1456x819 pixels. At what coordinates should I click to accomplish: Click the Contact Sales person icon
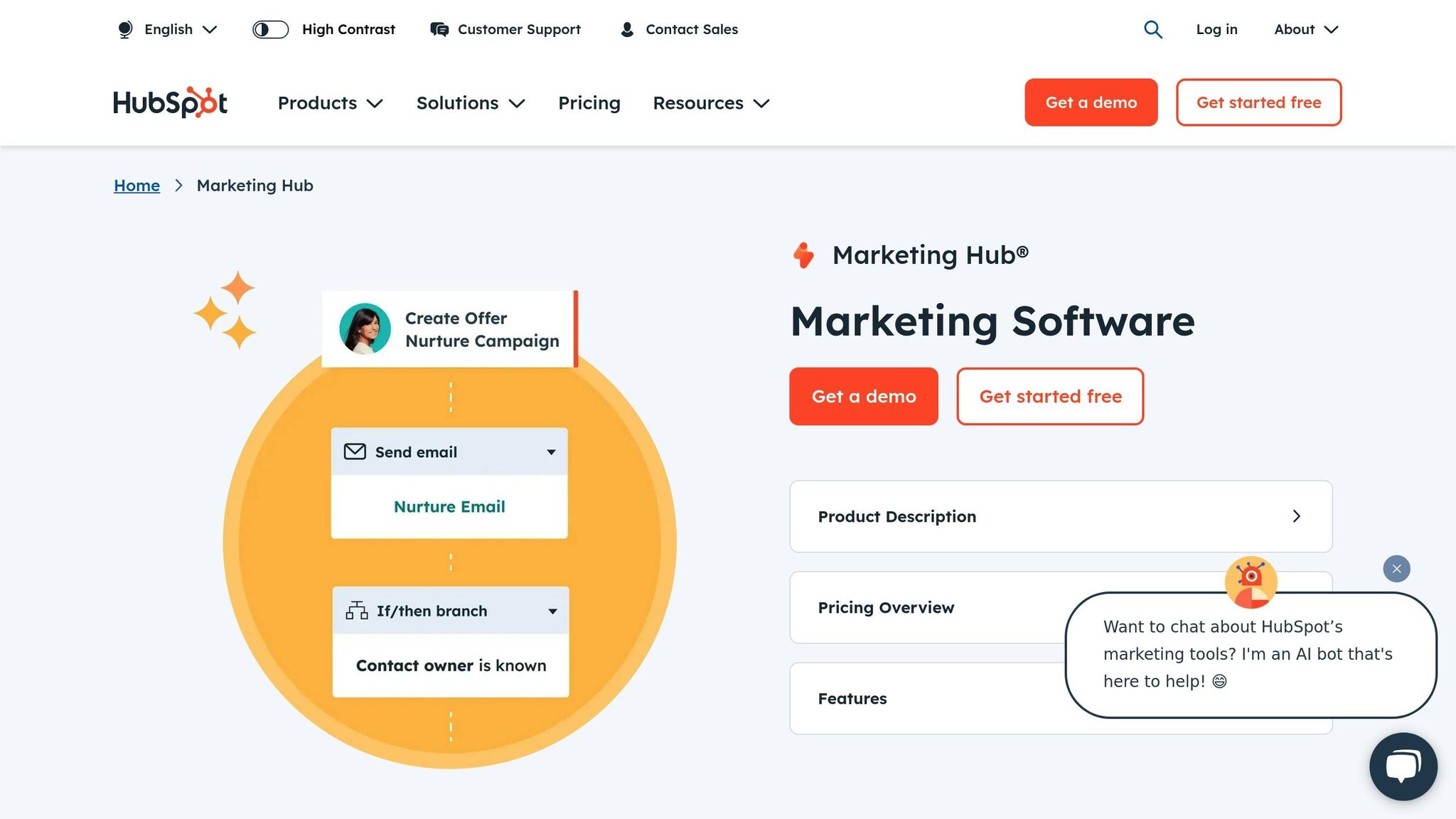click(626, 29)
